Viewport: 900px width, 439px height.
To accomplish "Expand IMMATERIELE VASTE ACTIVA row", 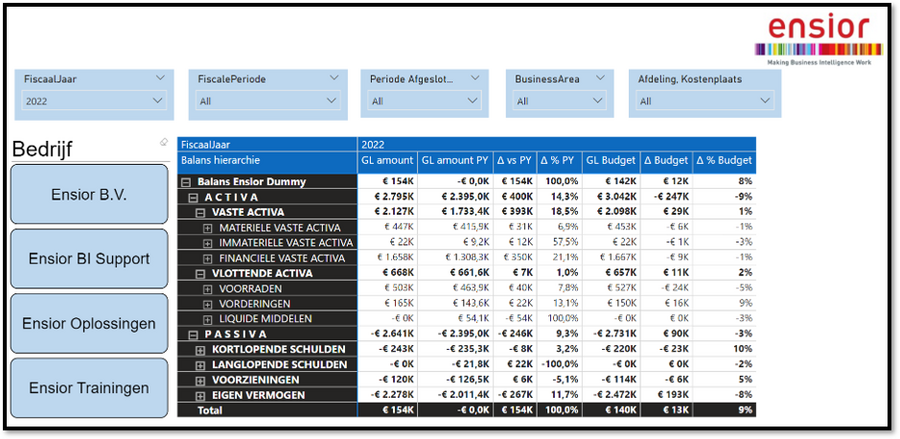I will [x=208, y=243].
